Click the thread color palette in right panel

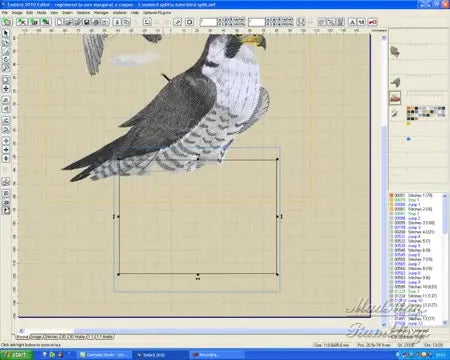[426, 112]
